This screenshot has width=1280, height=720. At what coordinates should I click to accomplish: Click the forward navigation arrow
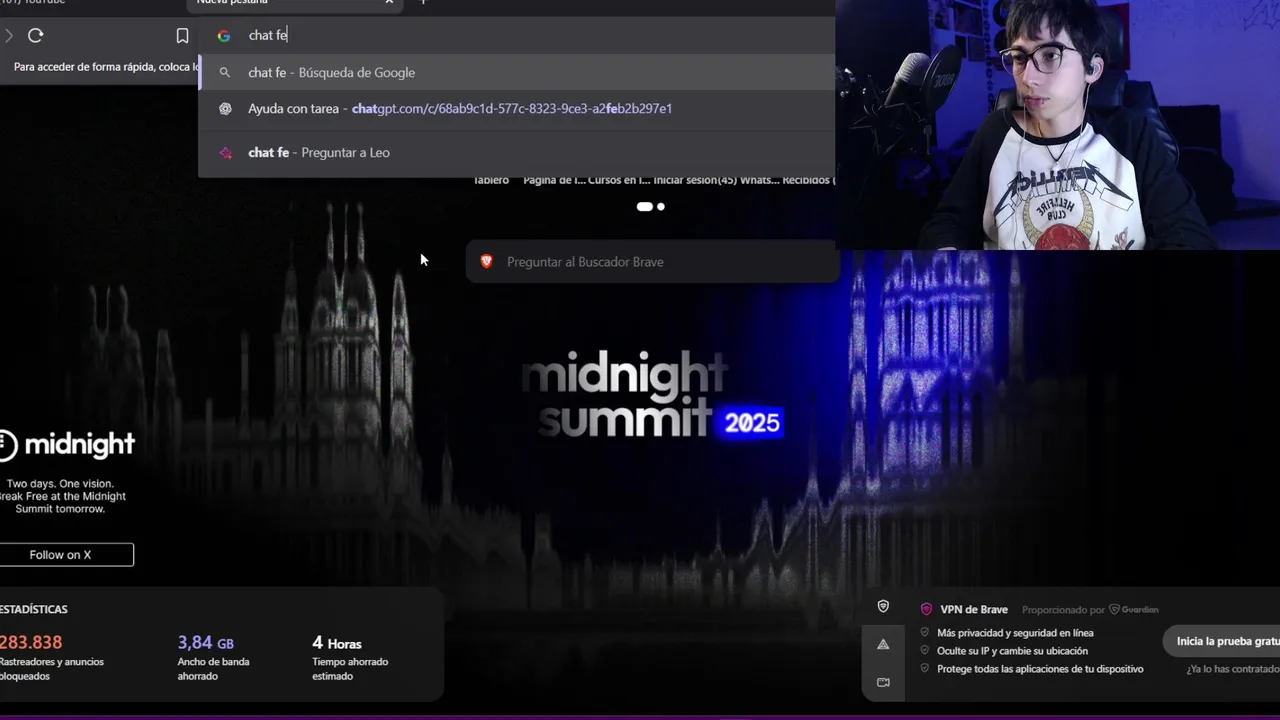8,36
